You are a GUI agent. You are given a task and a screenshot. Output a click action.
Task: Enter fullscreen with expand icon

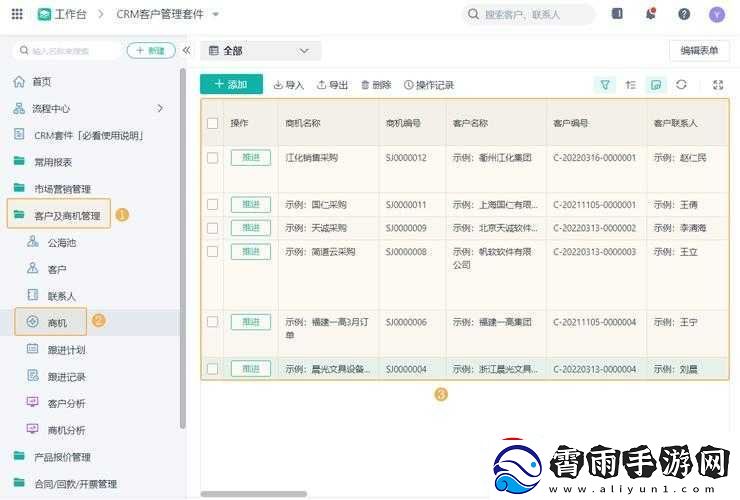718,85
